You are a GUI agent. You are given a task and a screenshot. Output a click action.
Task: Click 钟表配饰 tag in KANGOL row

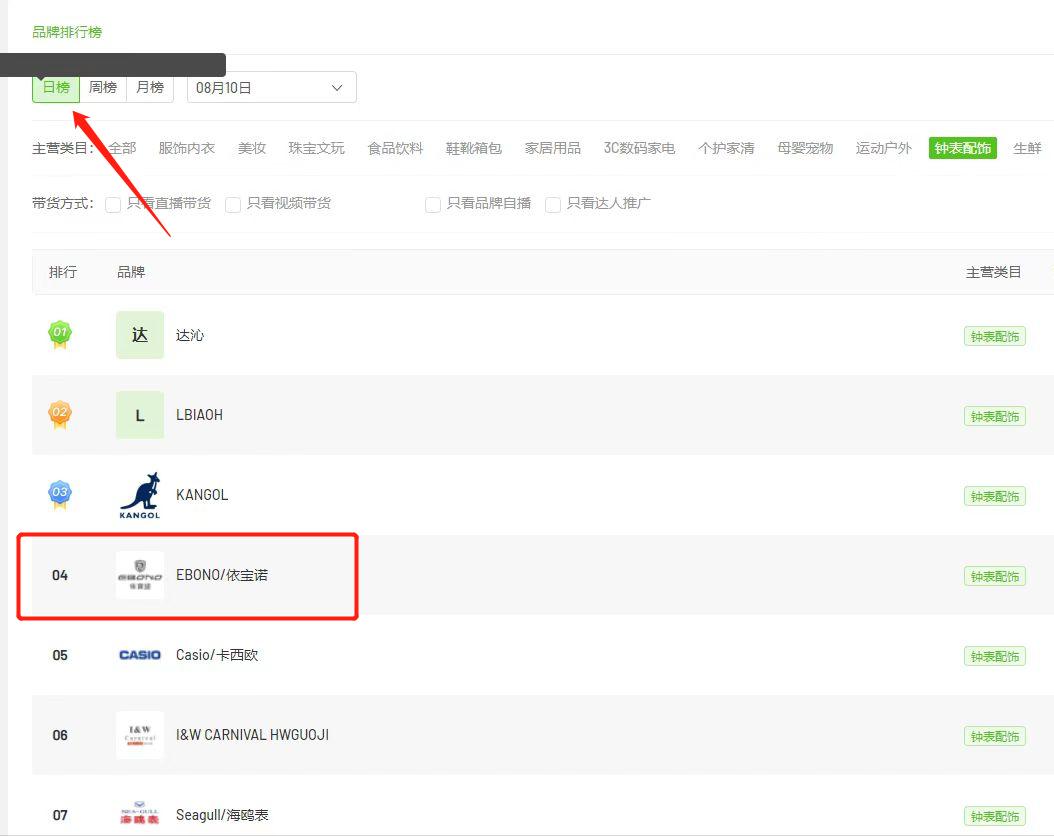click(x=995, y=496)
